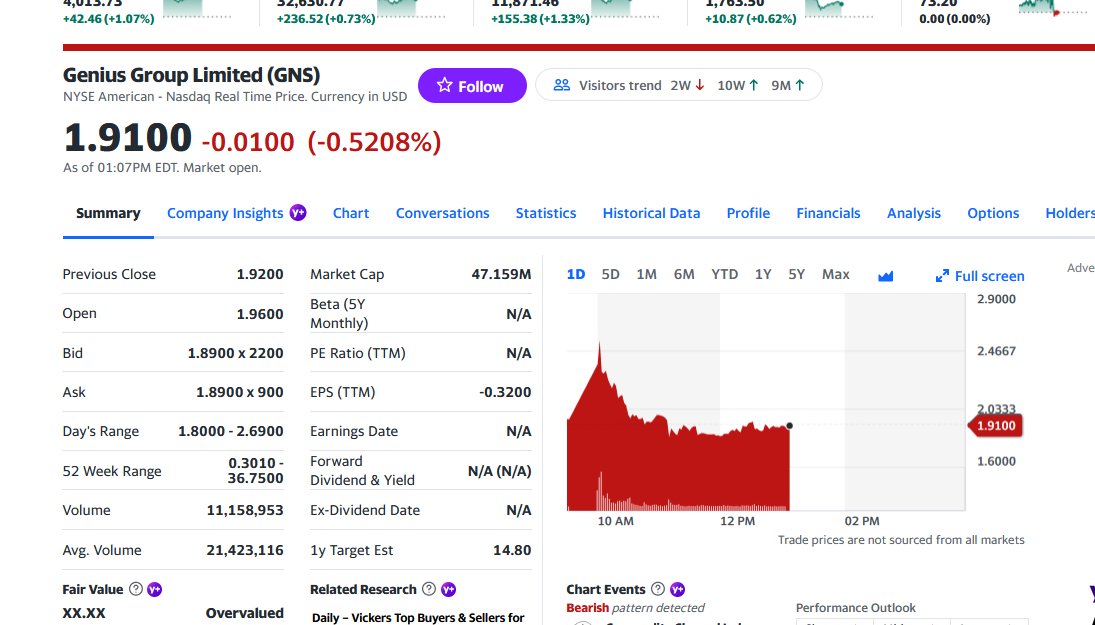Go to the Holders tab
The image size is (1095, 625).
tap(1070, 213)
